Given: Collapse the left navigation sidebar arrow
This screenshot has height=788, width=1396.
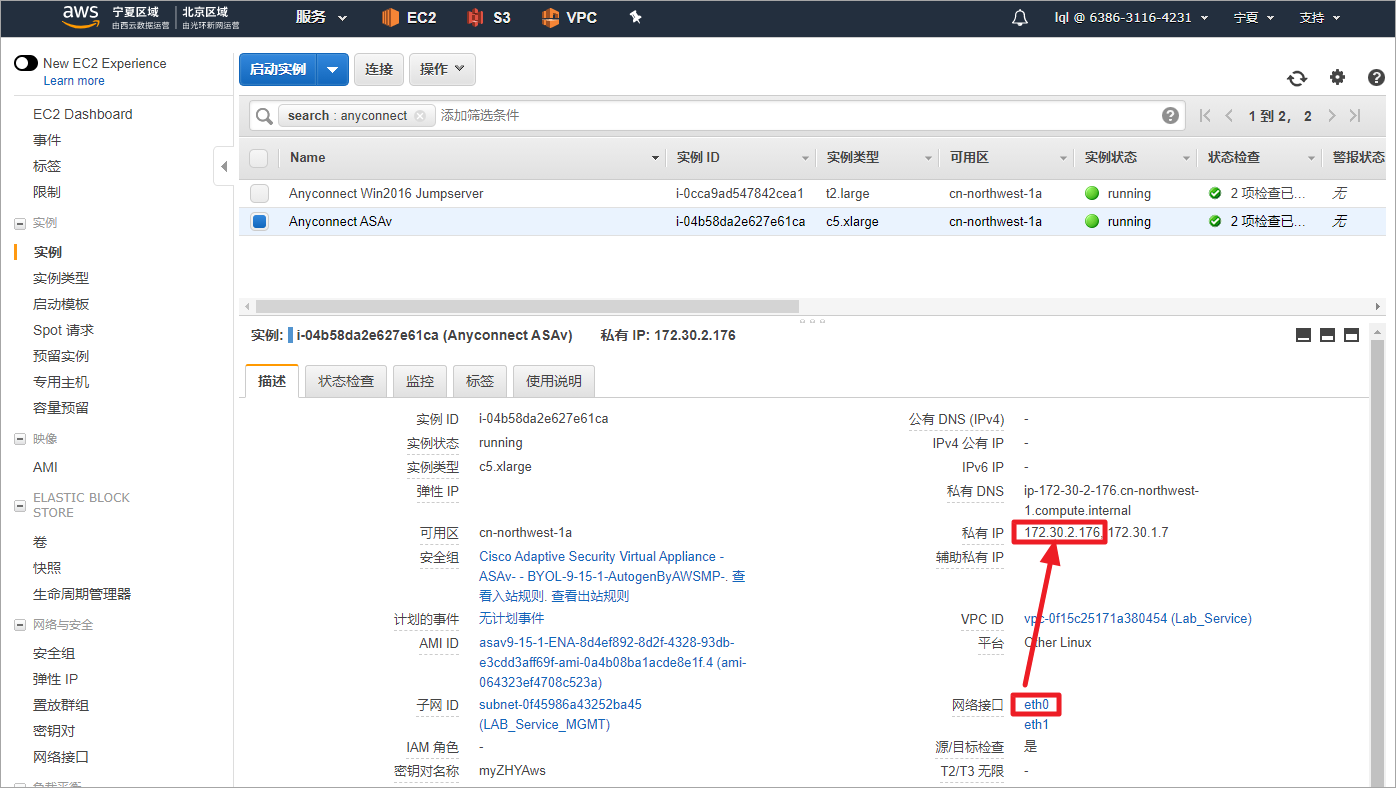Looking at the screenshot, I should [224, 166].
